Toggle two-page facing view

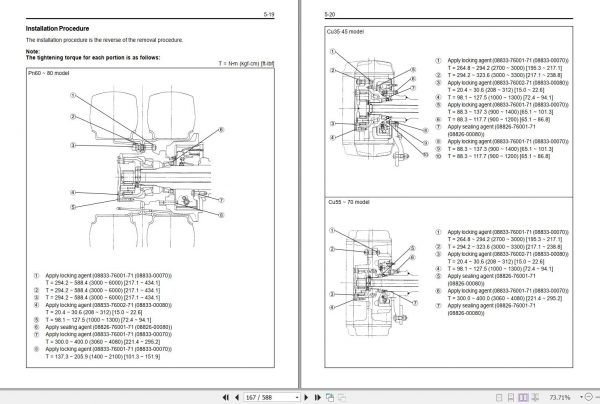click(x=523, y=397)
